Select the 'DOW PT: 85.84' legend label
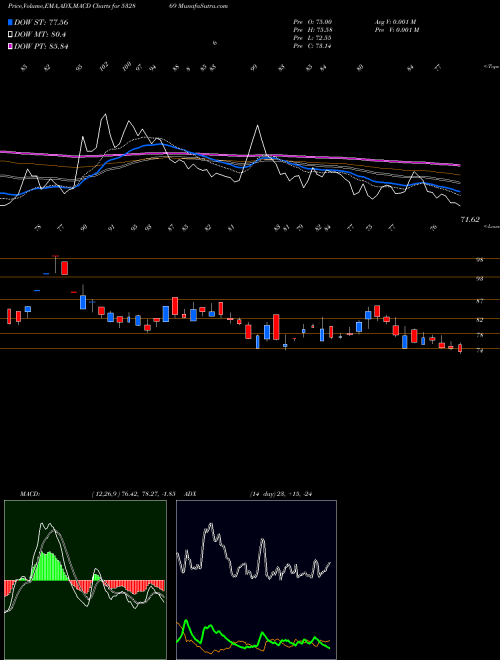500x660 pixels. click(x=41, y=46)
